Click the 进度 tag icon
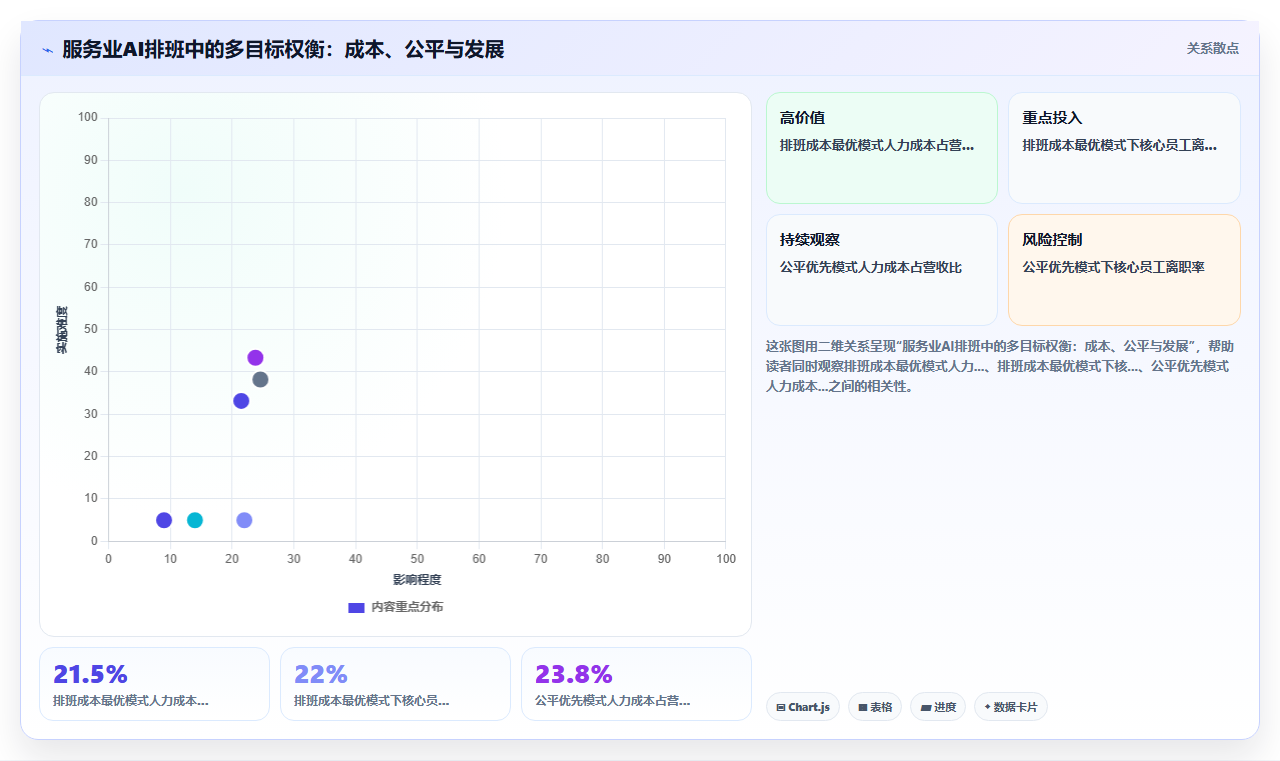This screenshot has height=761, width=1280. (x=926, y=708)
